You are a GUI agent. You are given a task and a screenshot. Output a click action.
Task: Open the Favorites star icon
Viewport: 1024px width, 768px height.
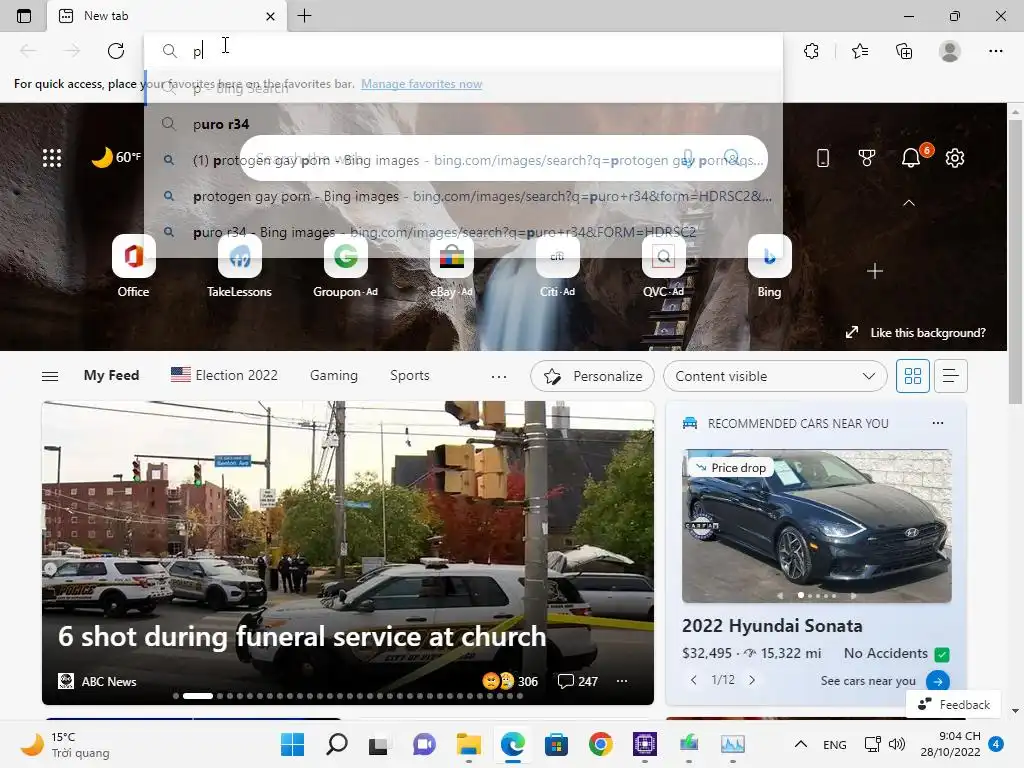tap(859, 51)
